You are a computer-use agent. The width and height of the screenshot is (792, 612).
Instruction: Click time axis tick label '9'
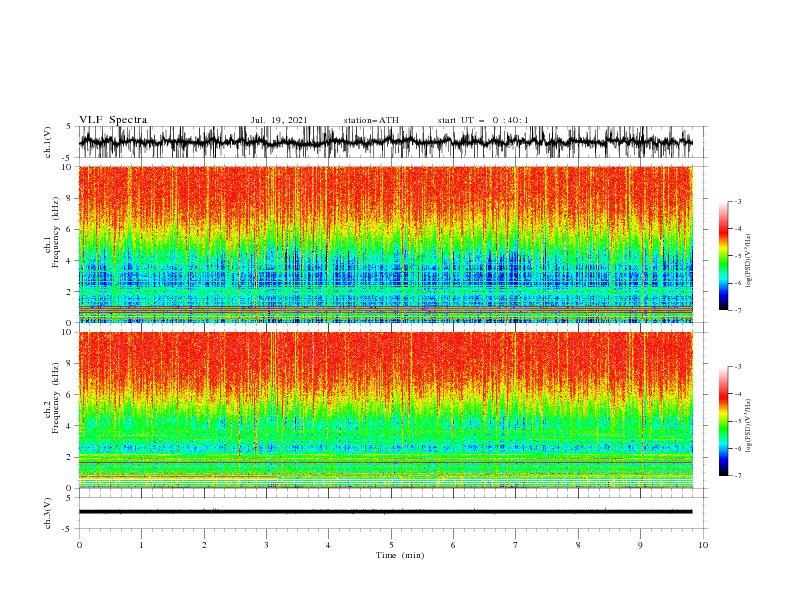[x=640, y=545]
